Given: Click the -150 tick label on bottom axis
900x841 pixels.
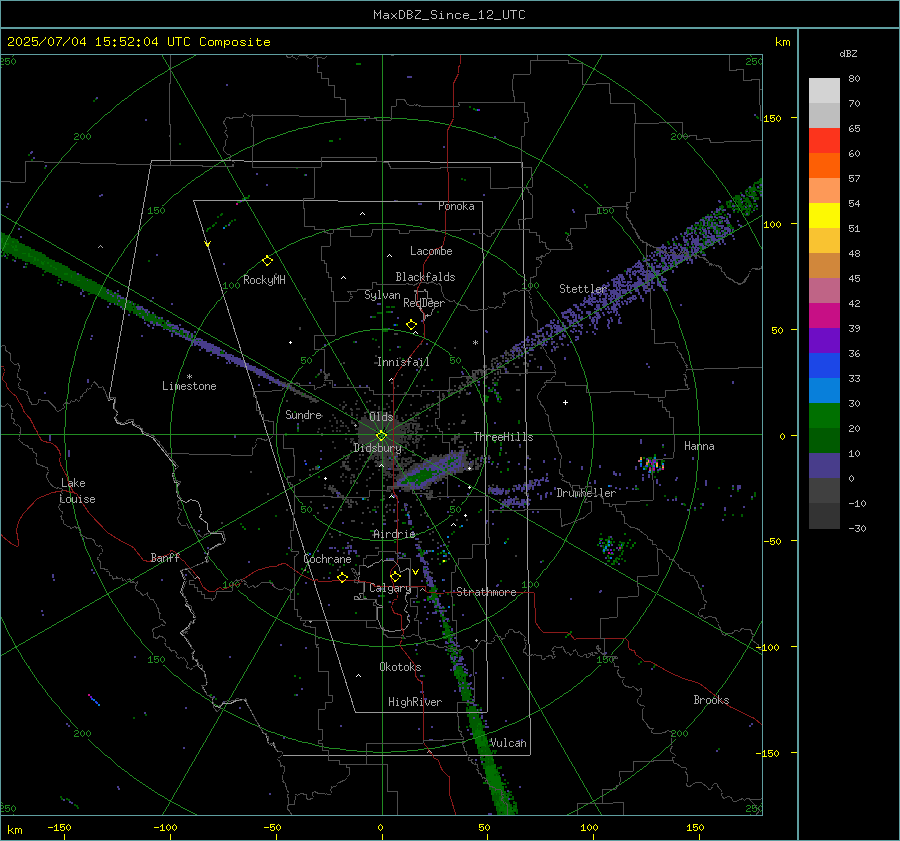Looking at the screenshot, I should coord(59,827).
